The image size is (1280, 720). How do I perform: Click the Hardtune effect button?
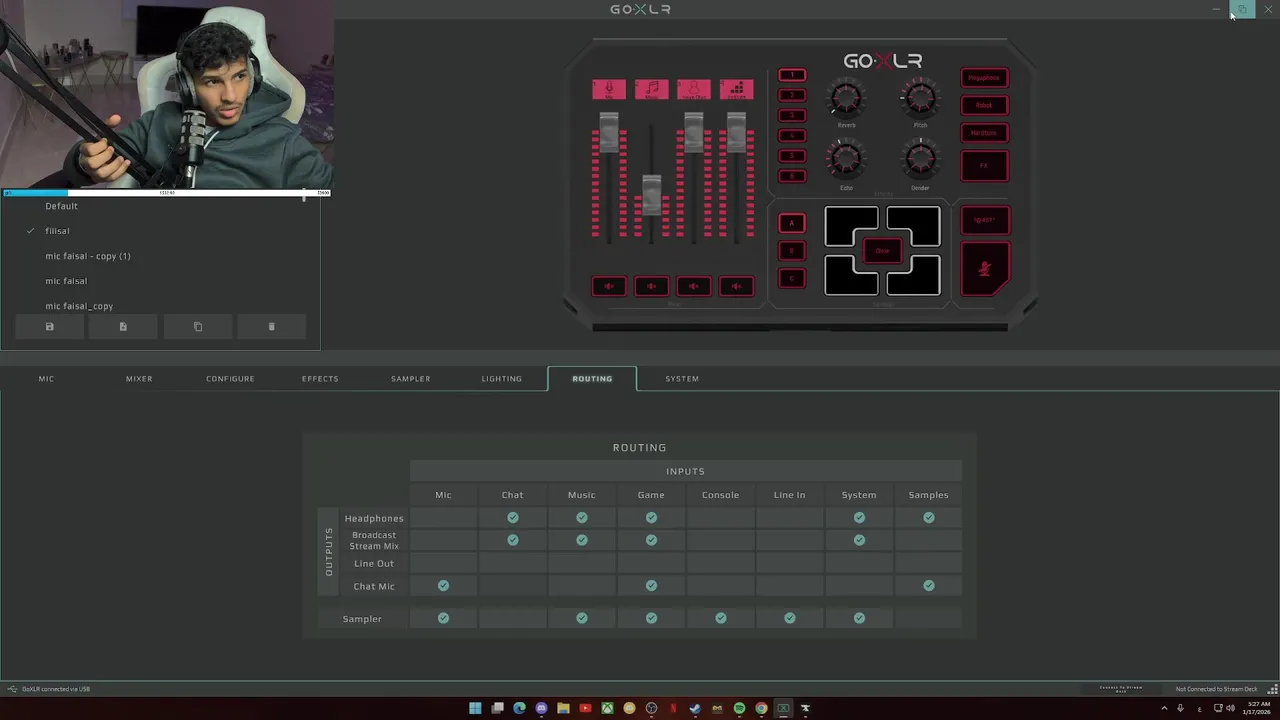(x=985, y=133)
